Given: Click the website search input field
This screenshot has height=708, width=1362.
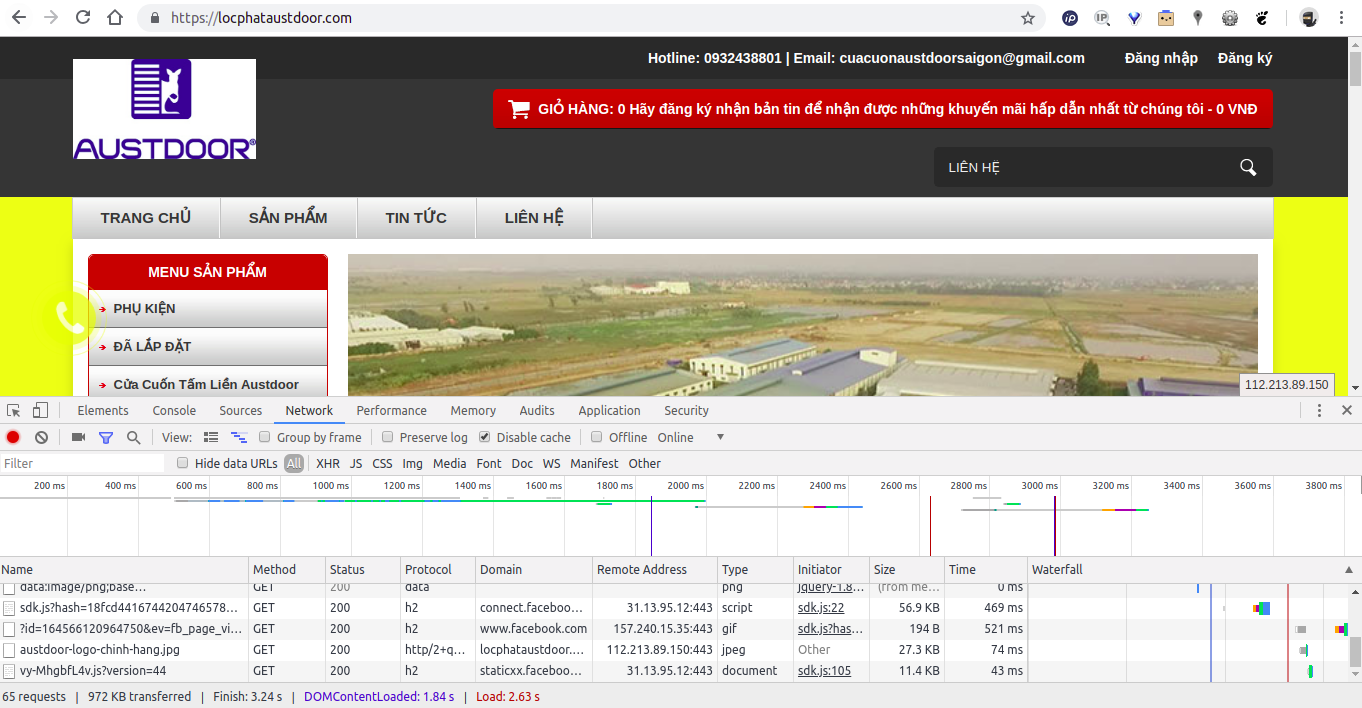Looking at the screenshot, I should pyautogui.click(x=1084, y=167).
